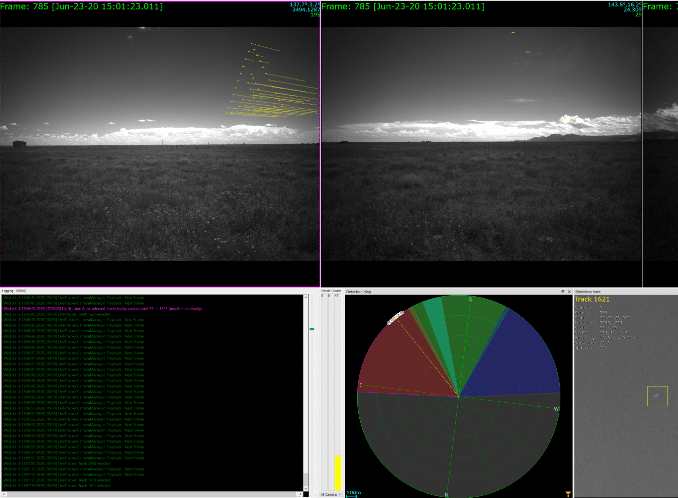Click the logging panel scrollbar down arrow
678x498 pixels.
coord(306,488)
